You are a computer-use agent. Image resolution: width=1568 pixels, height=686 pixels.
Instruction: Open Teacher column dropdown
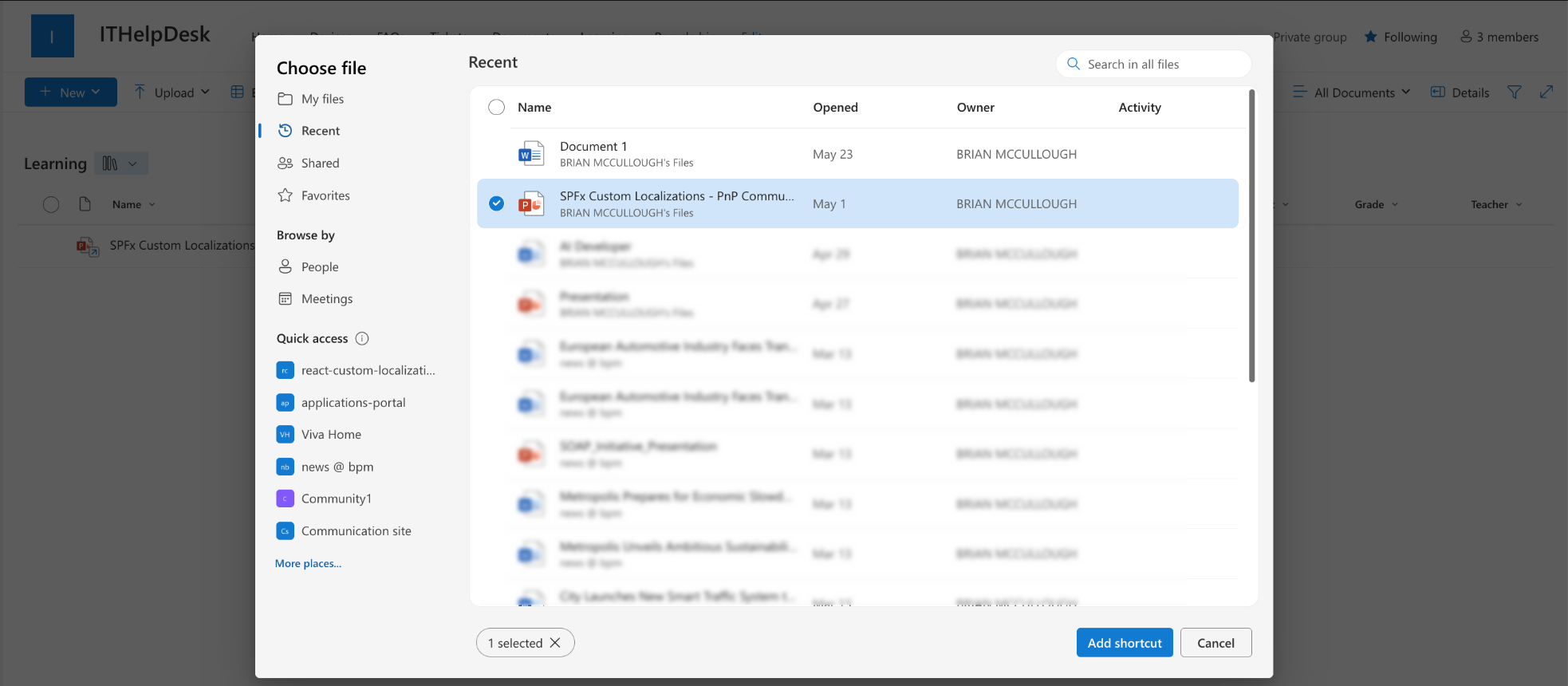[x=1497, y=204]
